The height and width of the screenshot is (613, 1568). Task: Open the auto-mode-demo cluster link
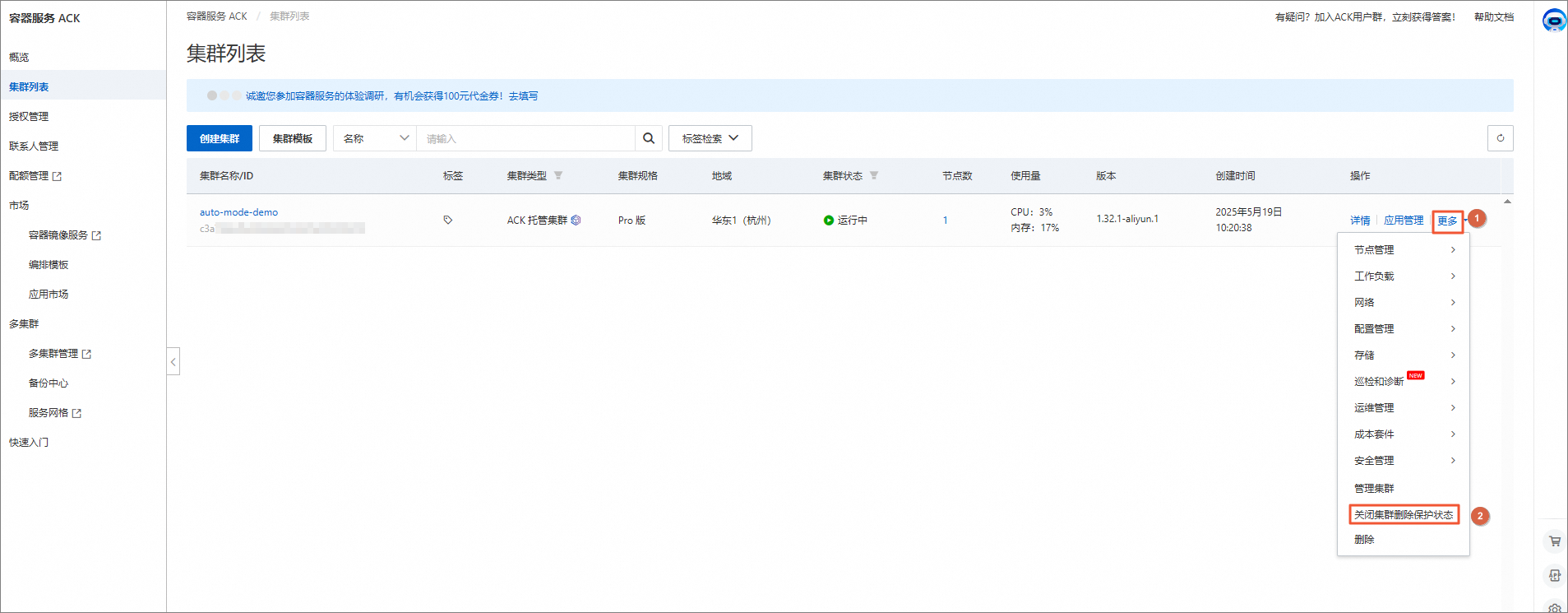pyautogui.click(x=238, y=212)
